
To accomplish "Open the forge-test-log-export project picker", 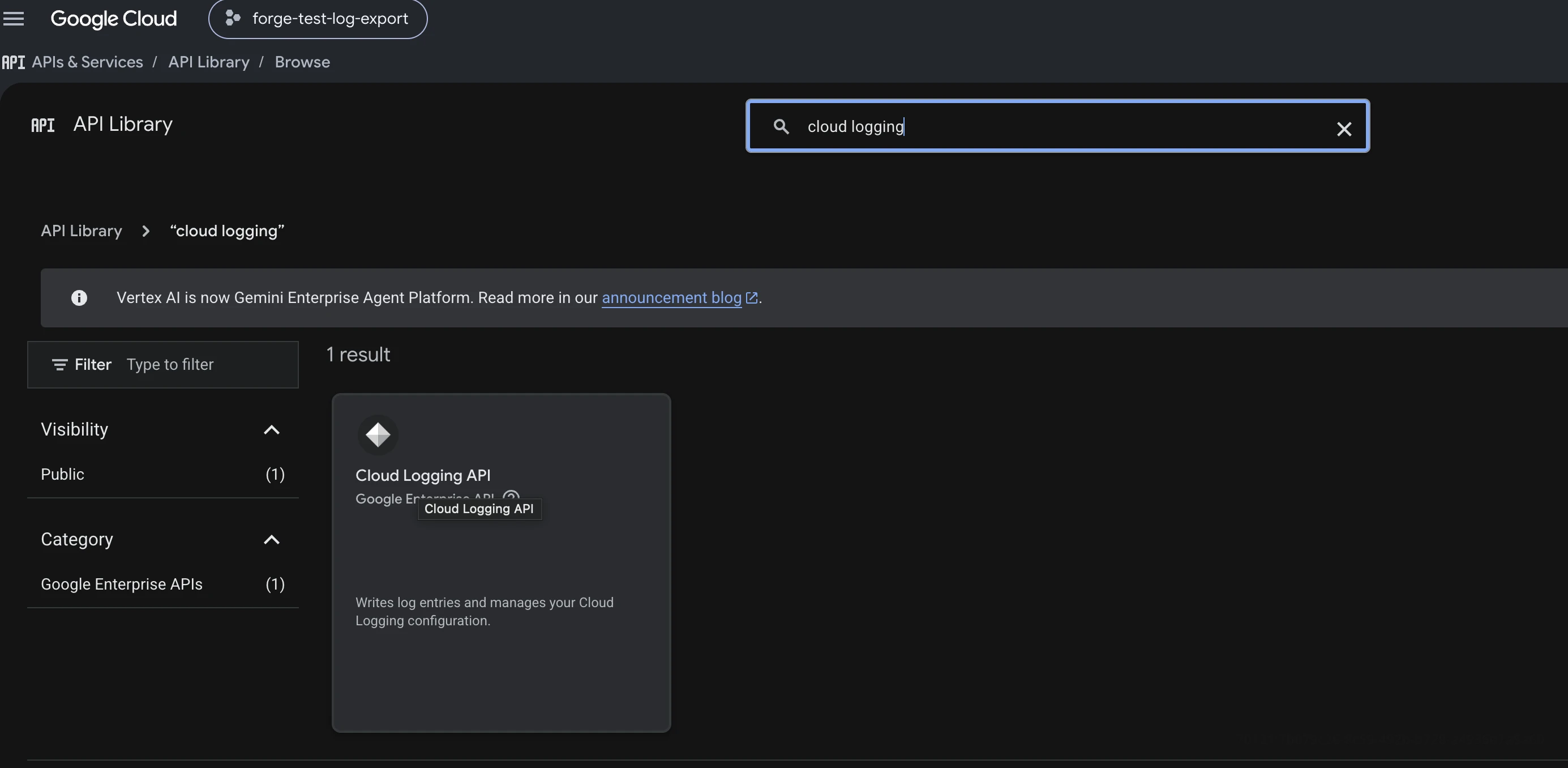I will click(318, 19).
